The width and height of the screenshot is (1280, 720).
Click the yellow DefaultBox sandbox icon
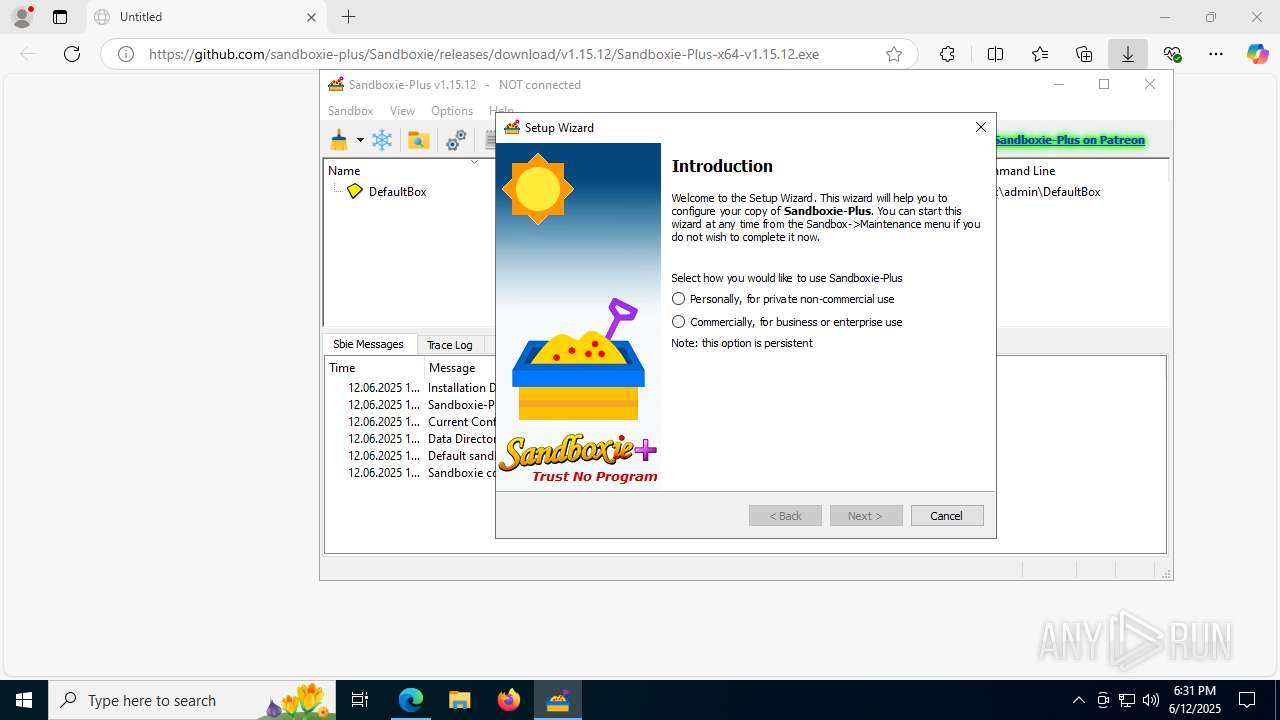pyautogui.click(x=354, y=191)
